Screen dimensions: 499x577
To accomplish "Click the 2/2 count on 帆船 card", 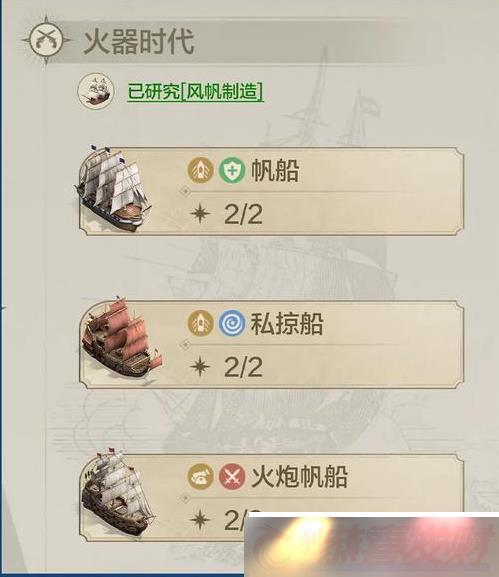I will click(x=243, y=214).
